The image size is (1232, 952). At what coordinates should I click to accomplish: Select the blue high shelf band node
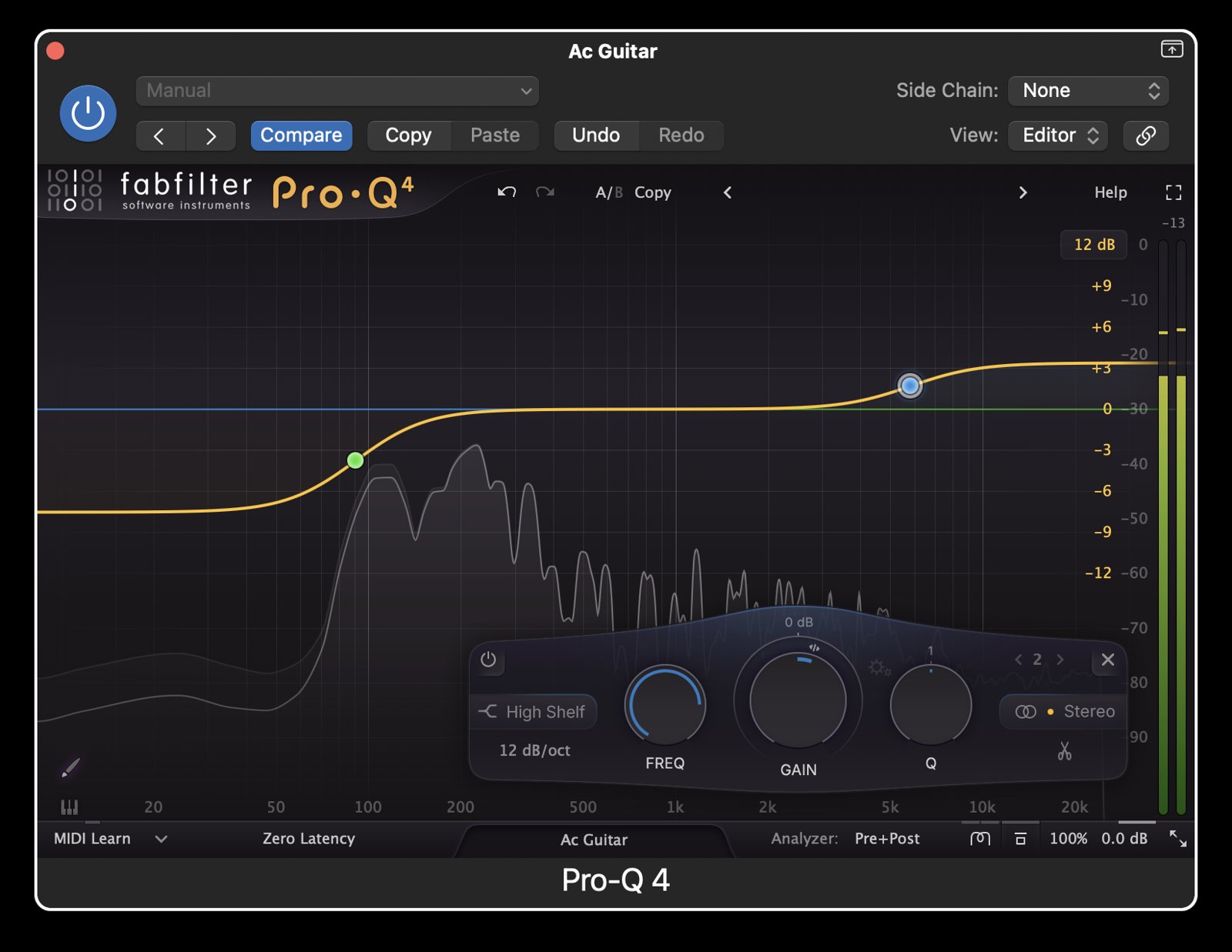tap(910, 386)
